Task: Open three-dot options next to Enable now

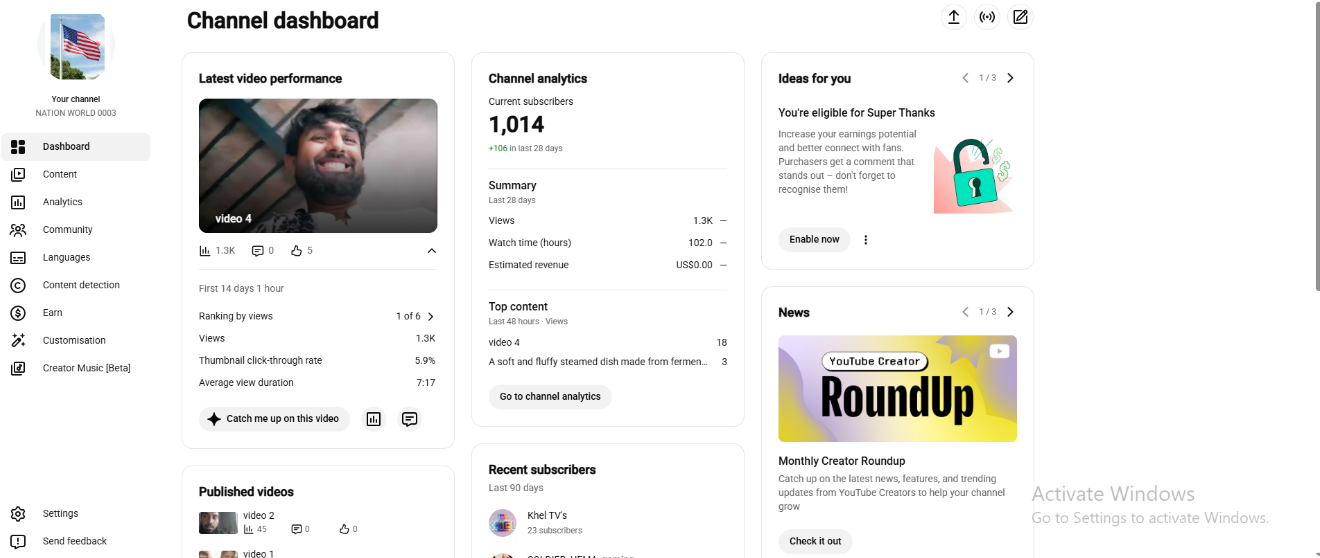Action: point(866,240)
